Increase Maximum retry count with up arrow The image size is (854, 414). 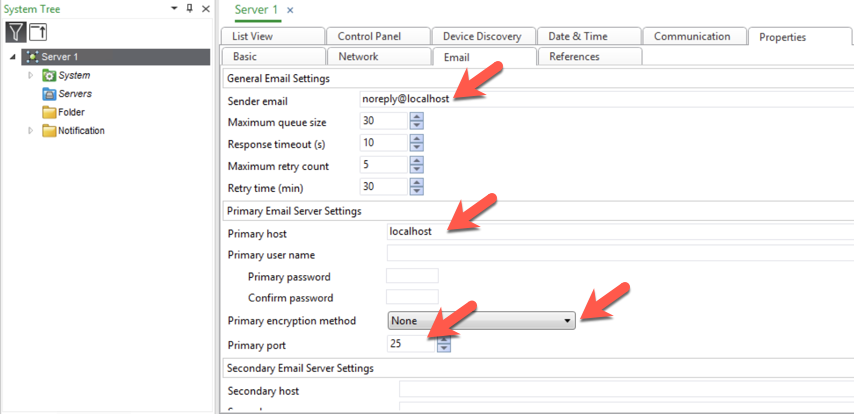[417, 161]
